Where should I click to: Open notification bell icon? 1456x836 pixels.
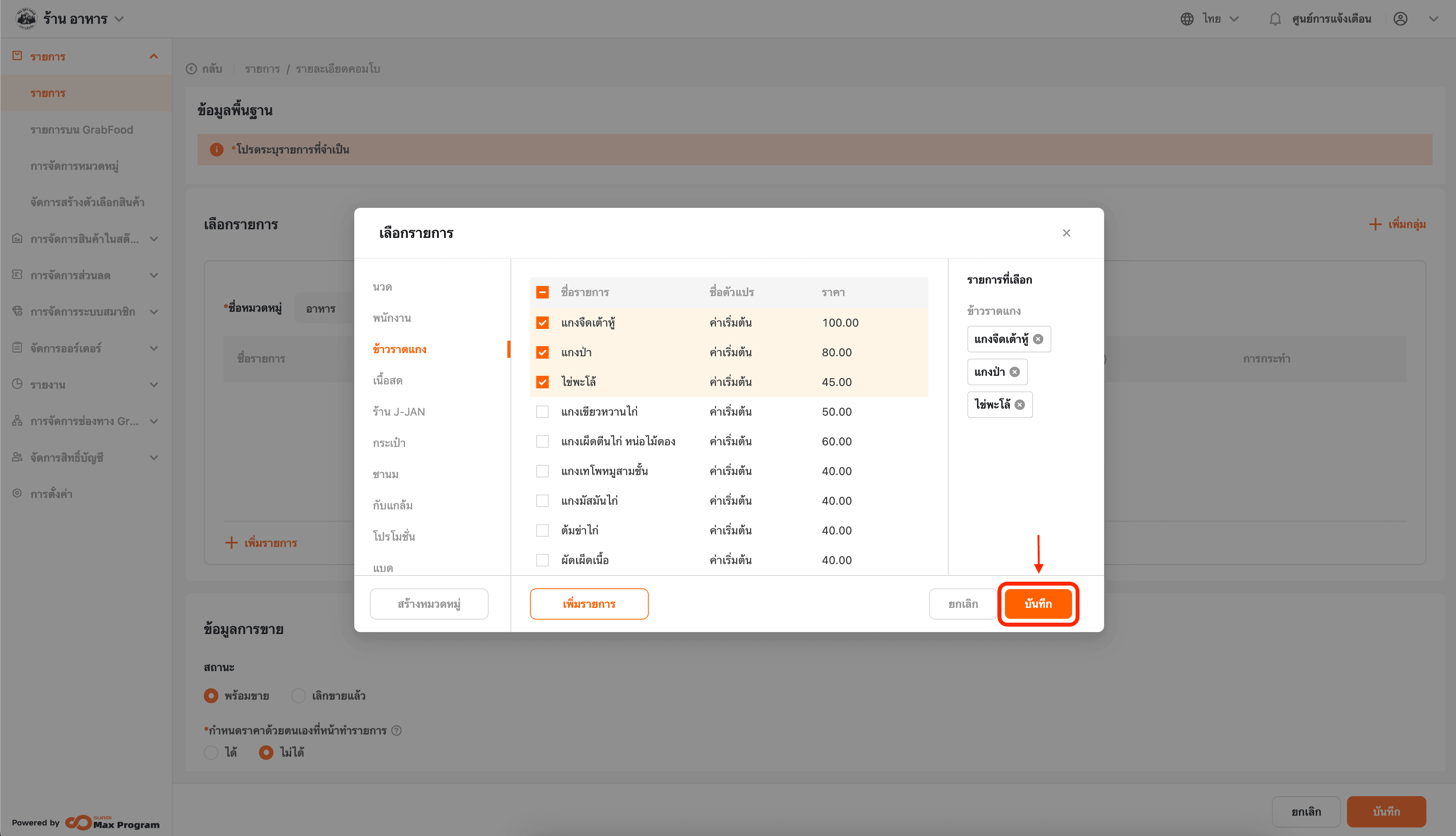pyautogui.click(x=1275, y=19)
